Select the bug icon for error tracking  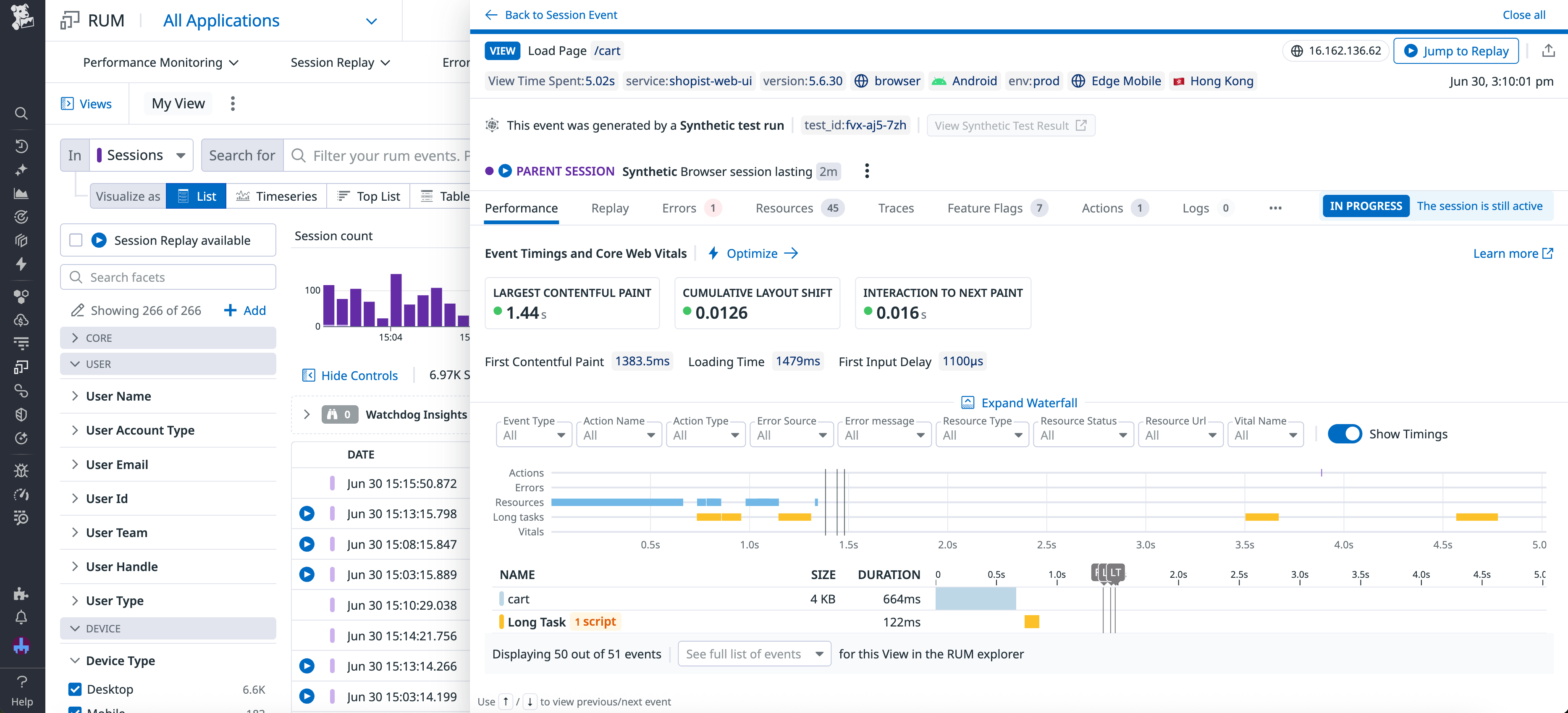[x=21, y=469]
